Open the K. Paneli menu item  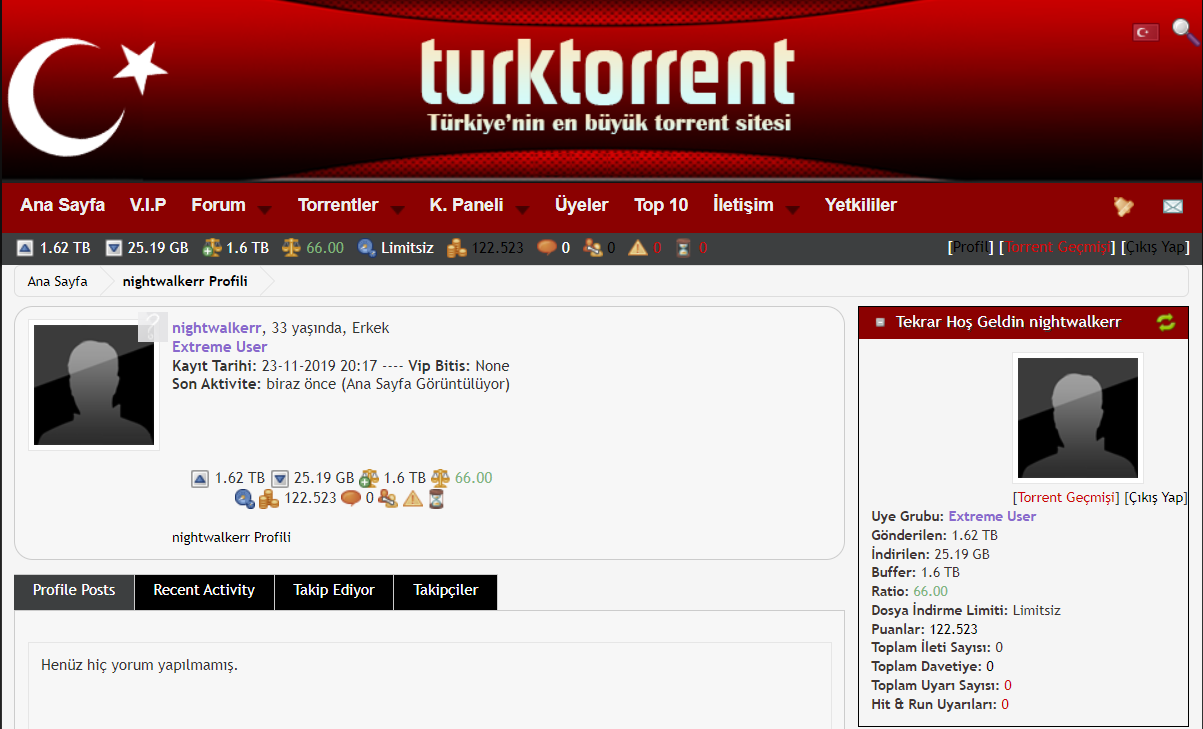466,205
